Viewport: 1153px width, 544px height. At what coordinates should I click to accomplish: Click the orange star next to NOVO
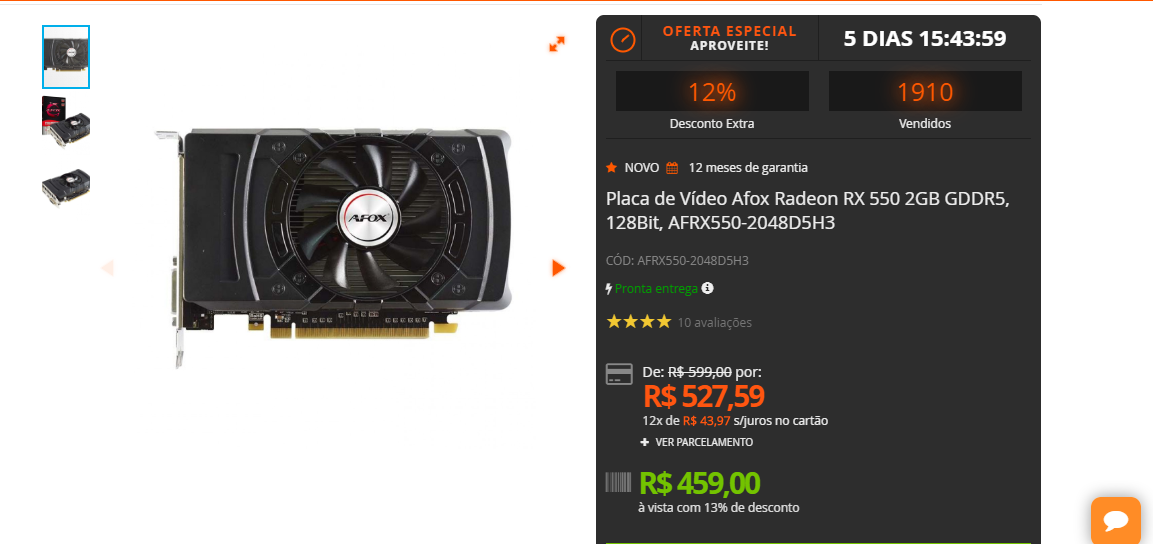tap(611, 168)
